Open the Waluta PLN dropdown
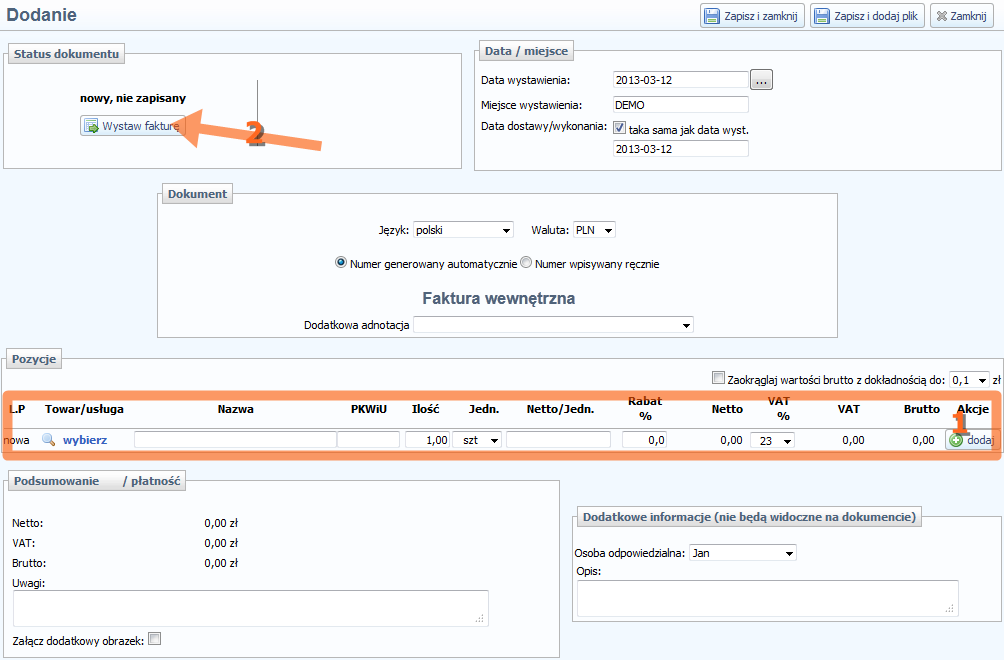 (594, 230)
